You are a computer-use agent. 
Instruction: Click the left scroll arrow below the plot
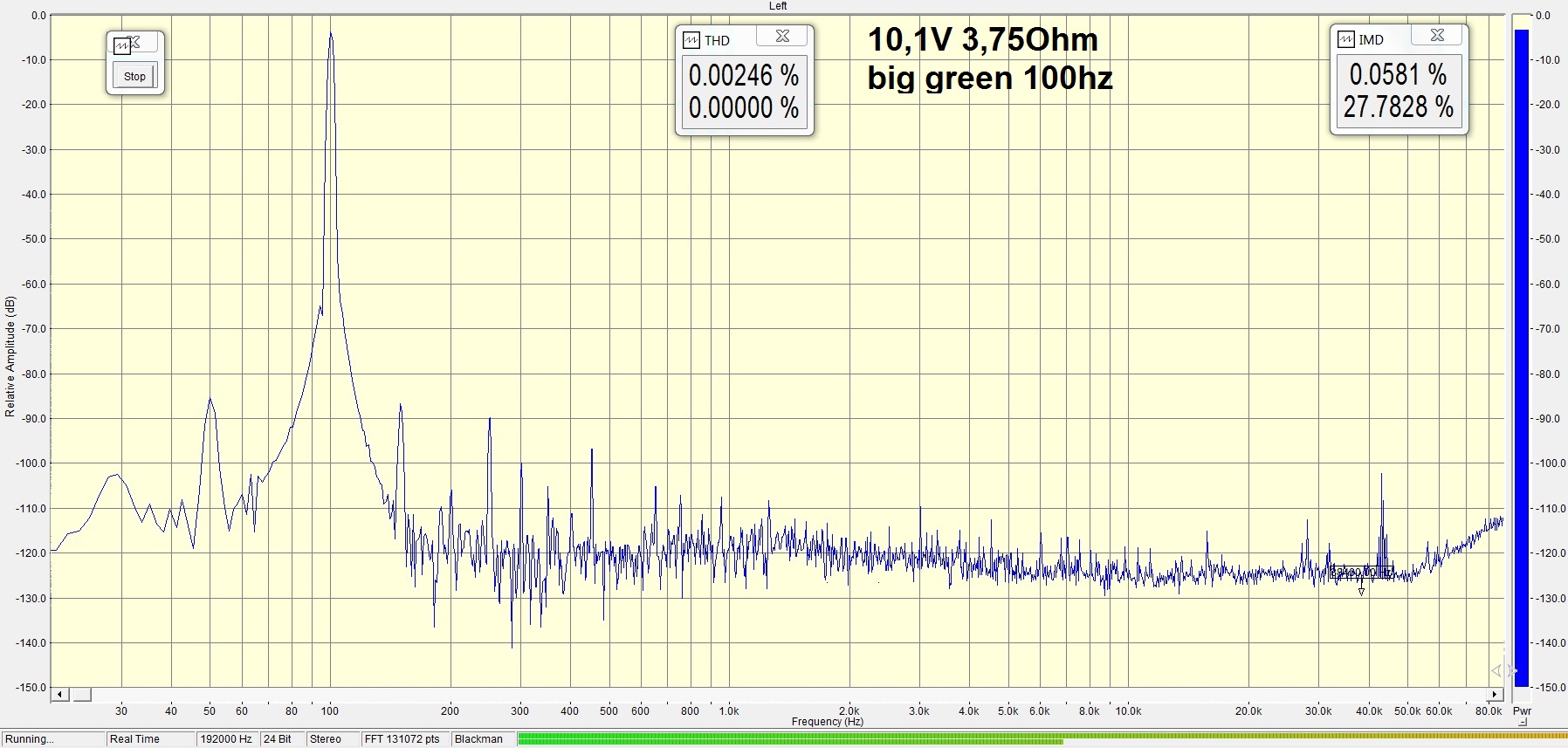(60, 695)
